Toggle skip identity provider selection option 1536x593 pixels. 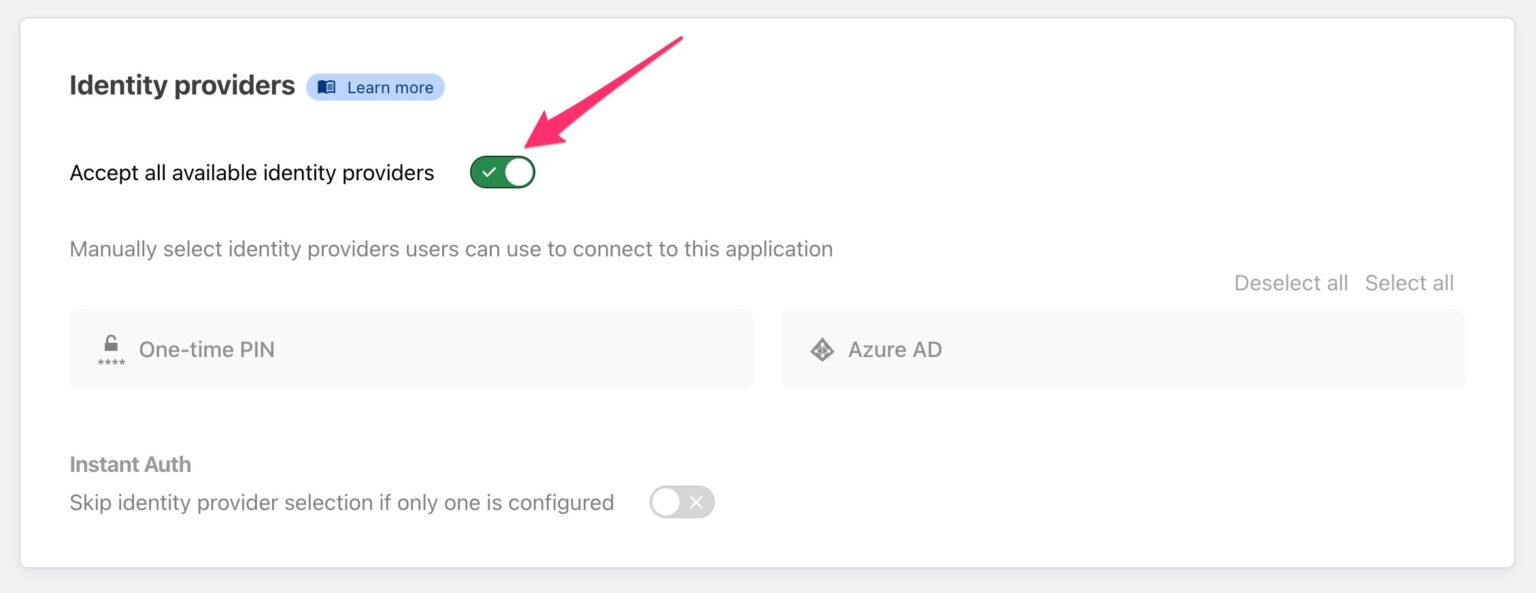coord(681,501)
